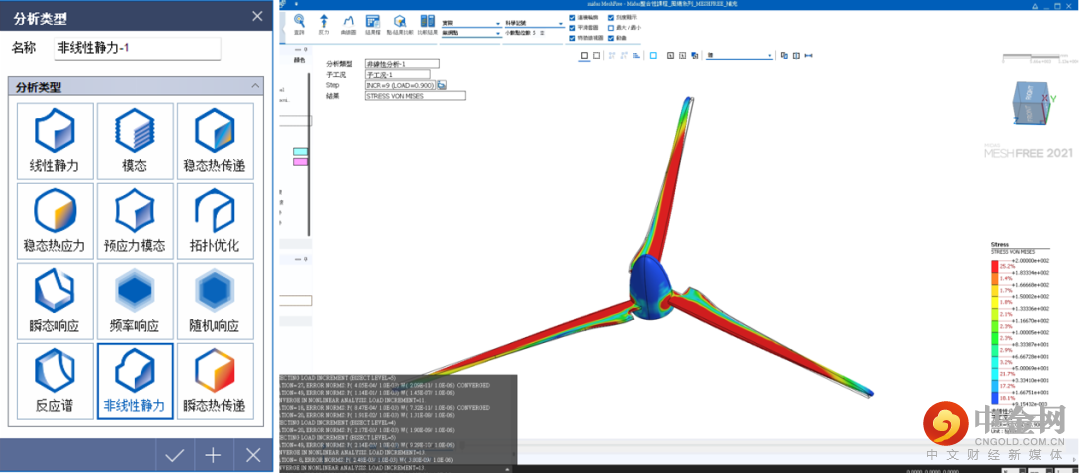Click the 比較結果 compare results toolbar icon
This screenshot has width=1080, height=473.
(427, 25)
